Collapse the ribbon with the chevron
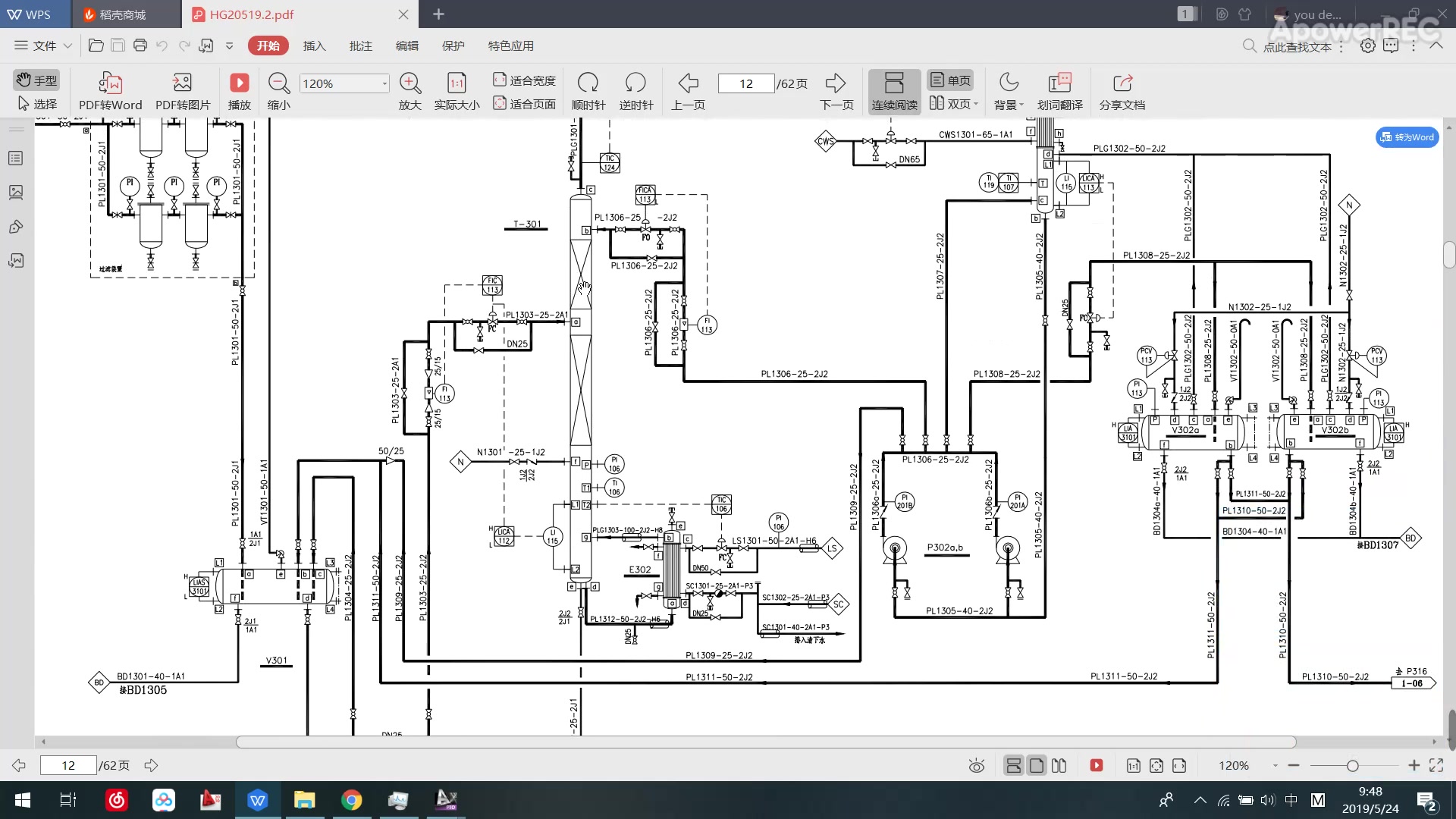The width and height of the screenshot is (1456, 819). click(1436, 45)
